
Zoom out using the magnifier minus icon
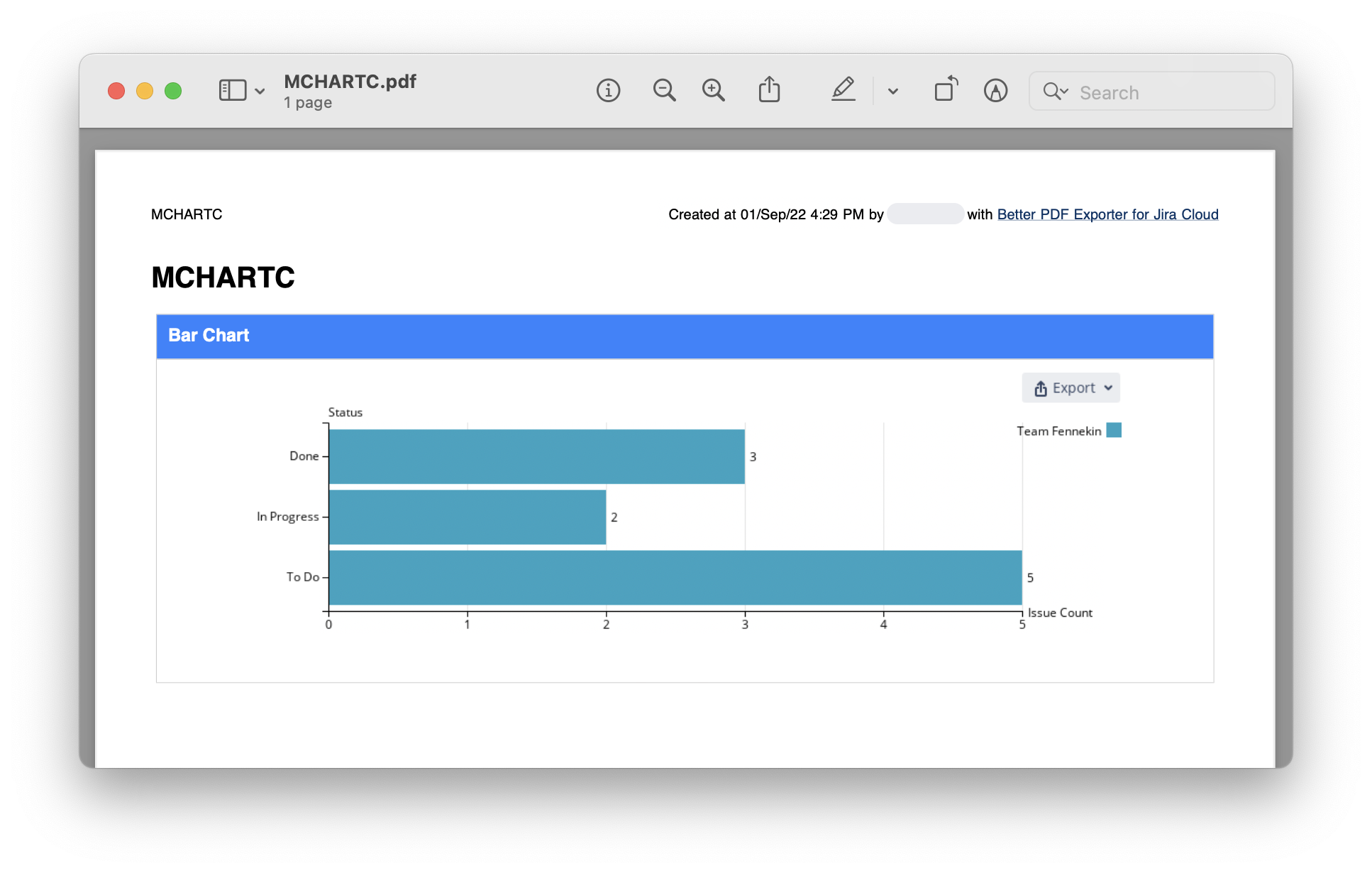click(x=664, y=91)
